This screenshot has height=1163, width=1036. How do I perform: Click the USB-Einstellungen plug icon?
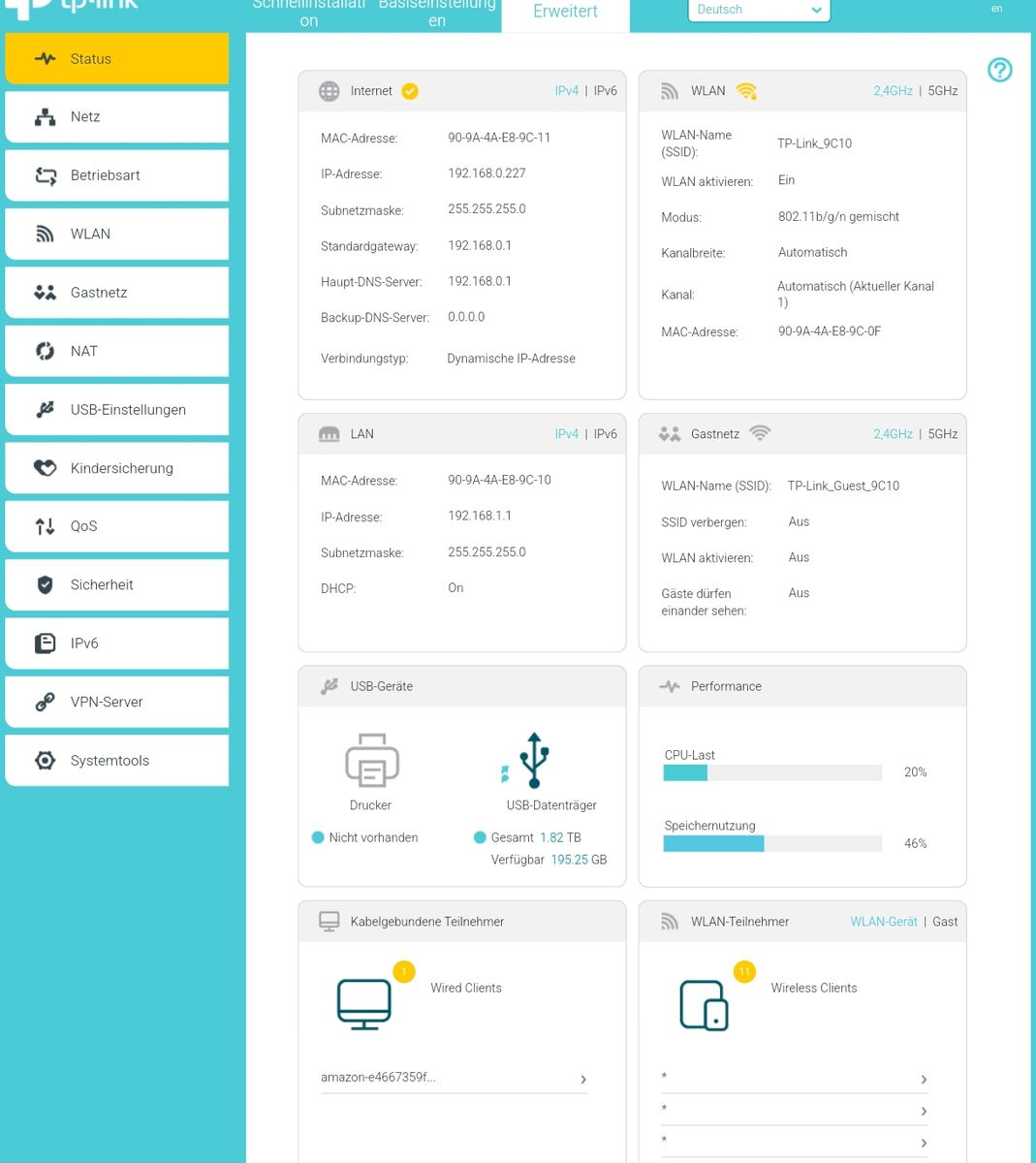pyautogui.click(x=45, y=409)
